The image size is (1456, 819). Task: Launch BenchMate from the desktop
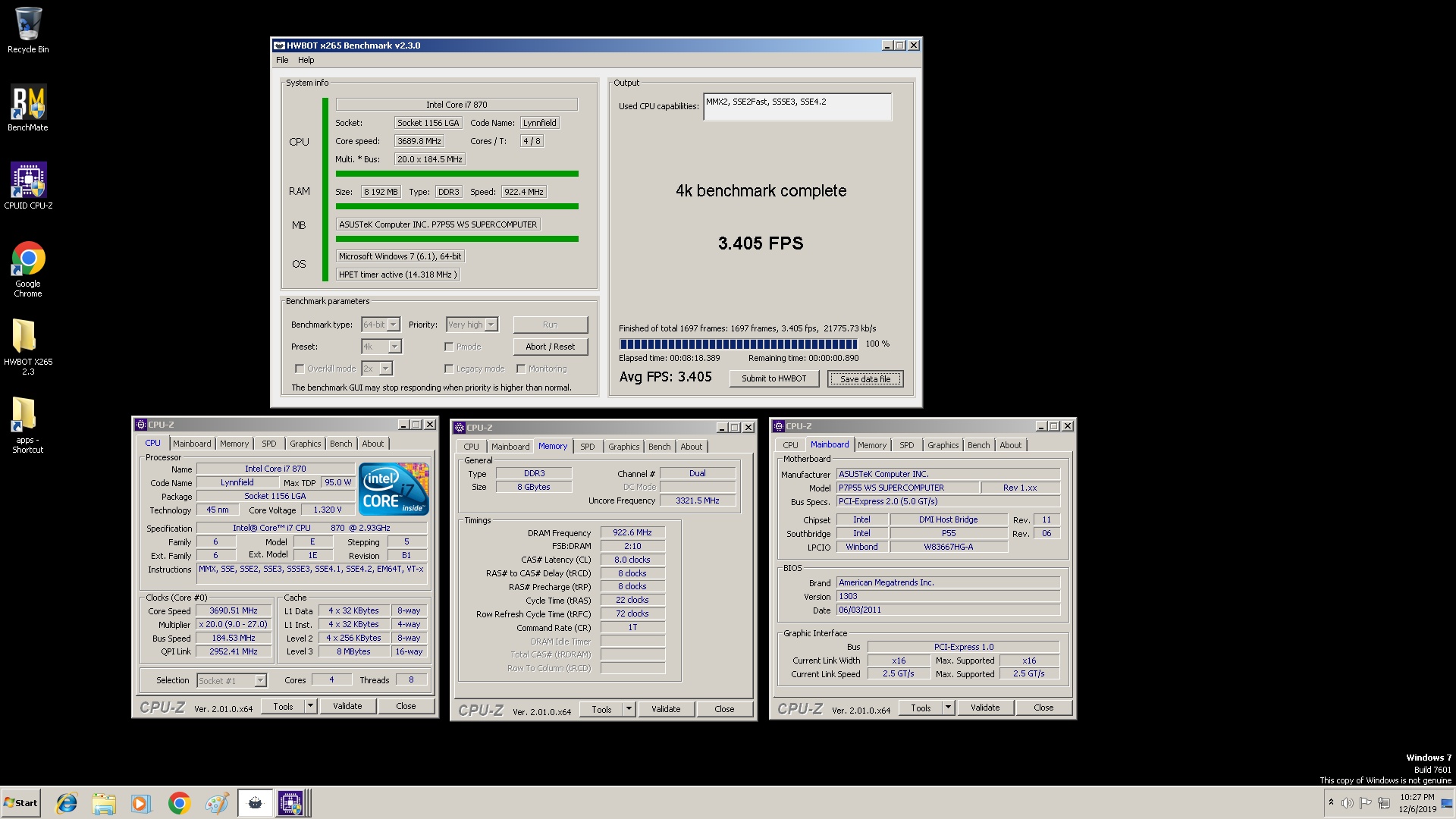[28, 108]
